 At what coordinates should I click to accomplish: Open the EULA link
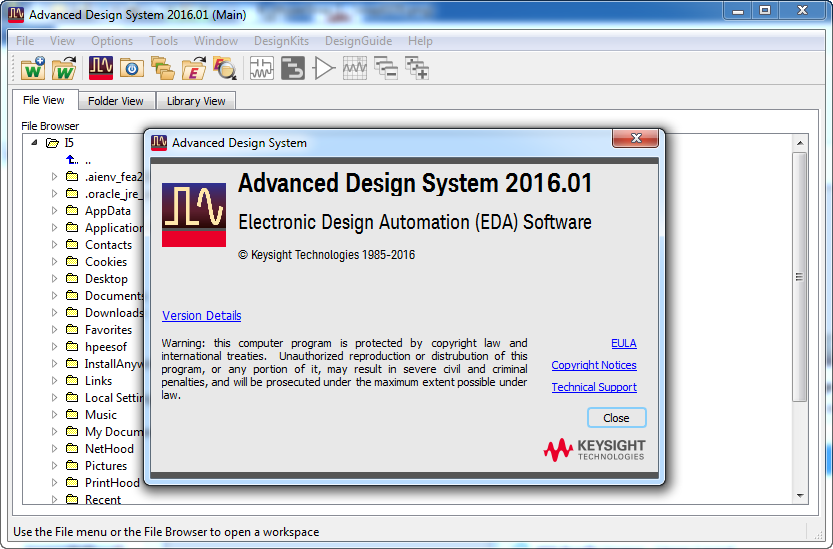[624, 343]
